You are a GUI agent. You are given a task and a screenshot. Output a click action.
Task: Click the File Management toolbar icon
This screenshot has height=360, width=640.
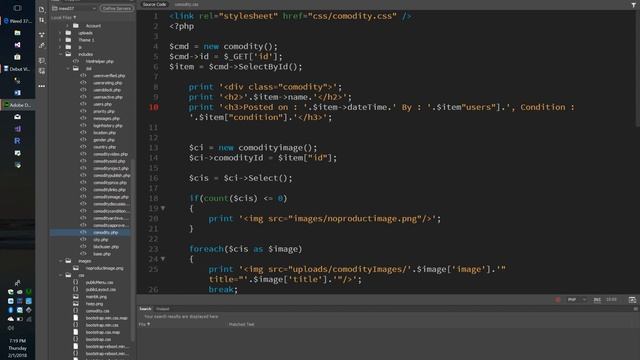(42, 20)
